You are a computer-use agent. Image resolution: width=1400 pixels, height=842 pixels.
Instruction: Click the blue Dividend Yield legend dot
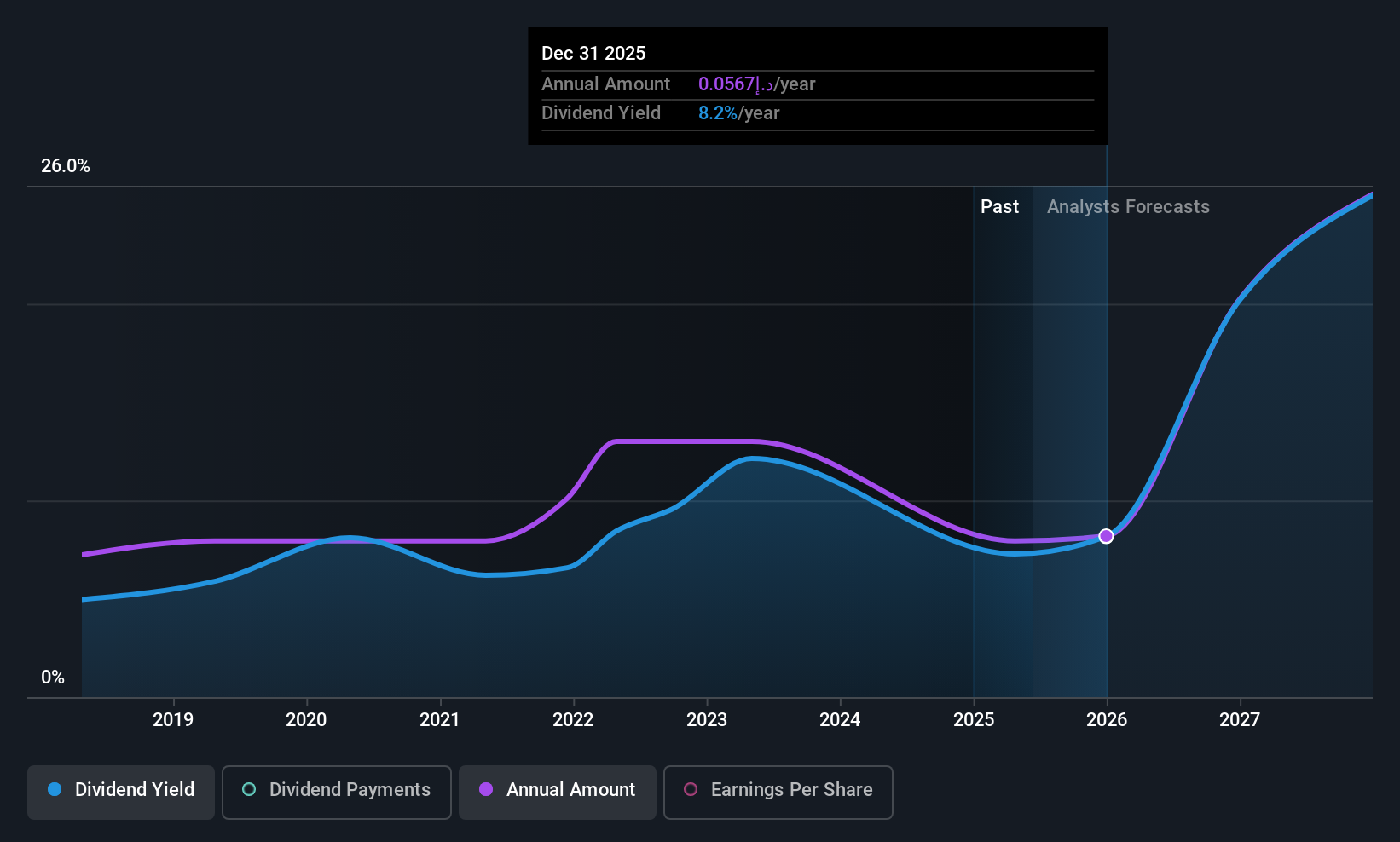(55, 789)
